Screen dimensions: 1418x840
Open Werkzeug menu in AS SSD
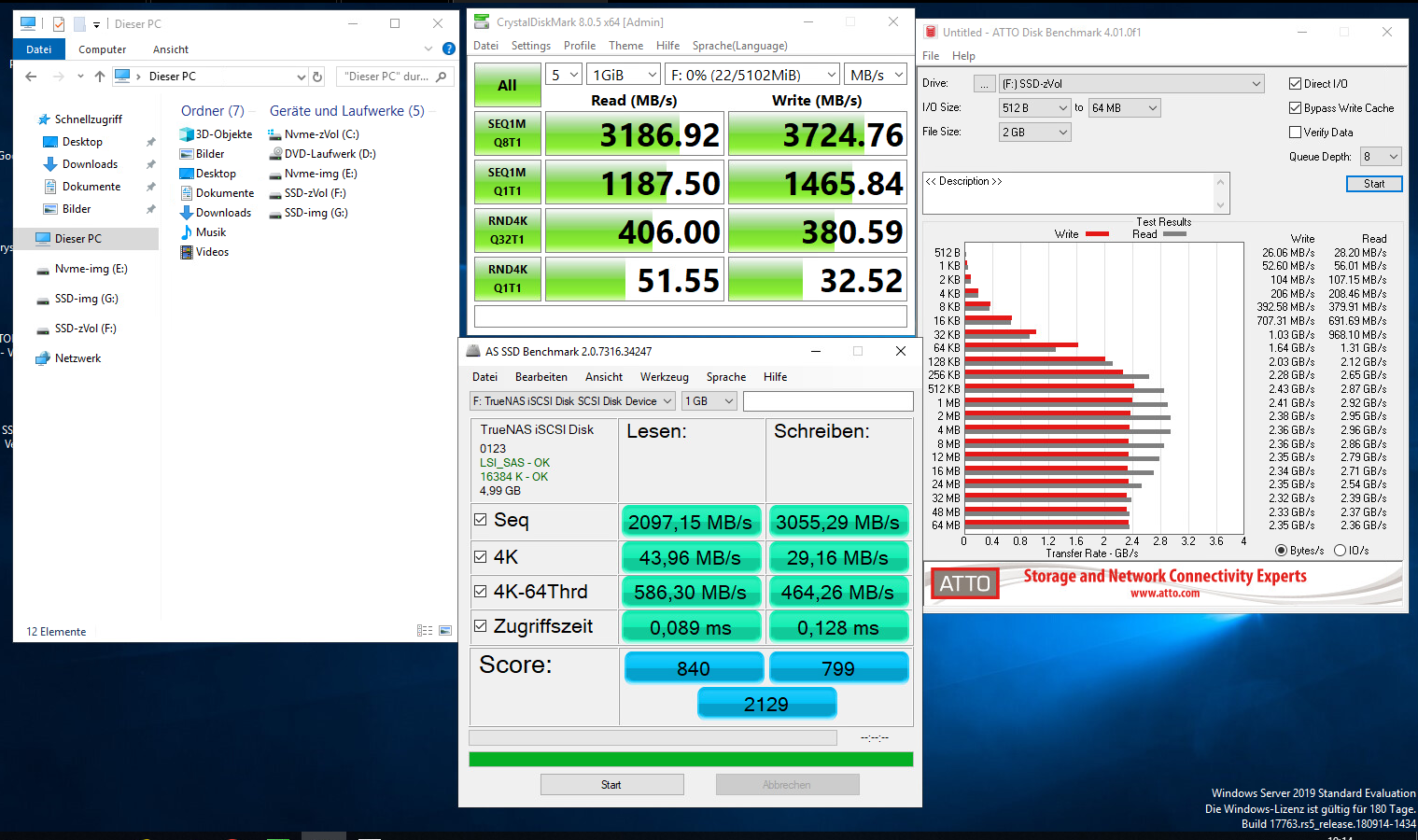(x=665, y=377)
